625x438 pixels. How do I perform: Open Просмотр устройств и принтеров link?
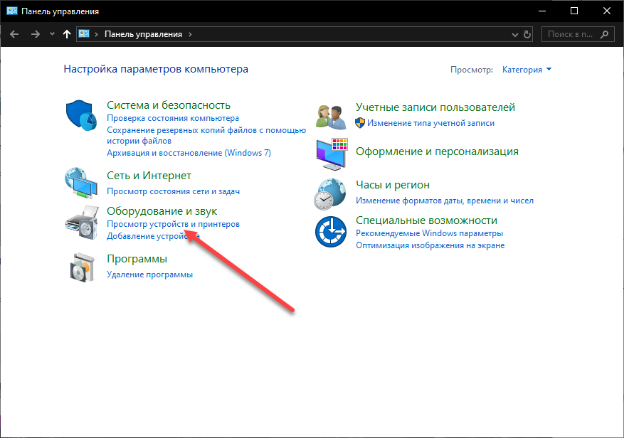pyautogui.click(x=173, y=224)
